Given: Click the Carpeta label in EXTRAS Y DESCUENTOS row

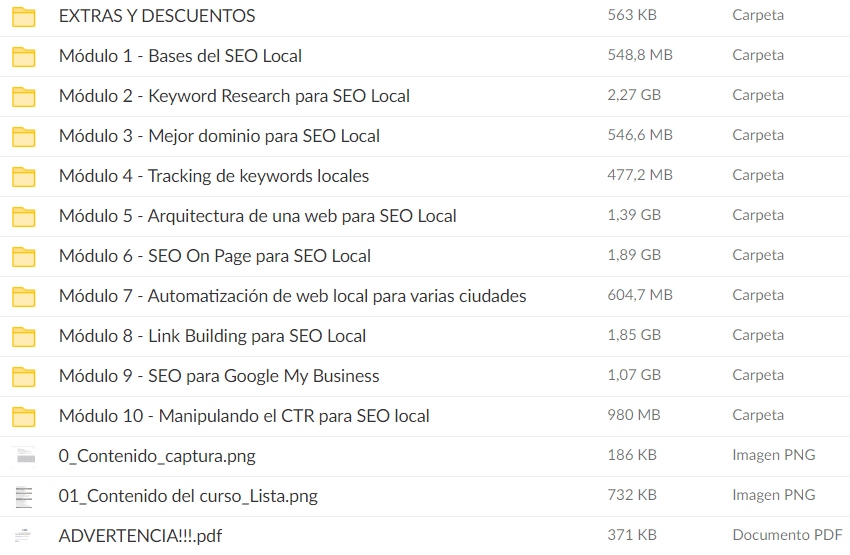Looking at the screenshot, I should [x=758, y=15].
